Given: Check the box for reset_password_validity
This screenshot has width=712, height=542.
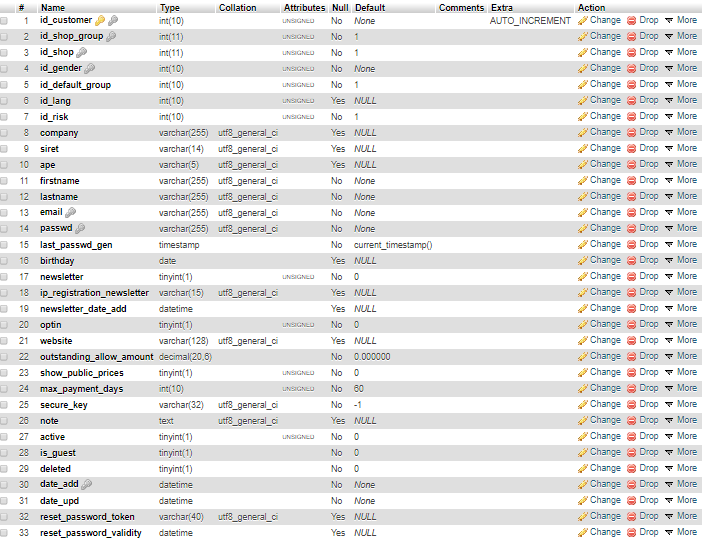Looking at the screenshot, I should (x=4, y=533).
